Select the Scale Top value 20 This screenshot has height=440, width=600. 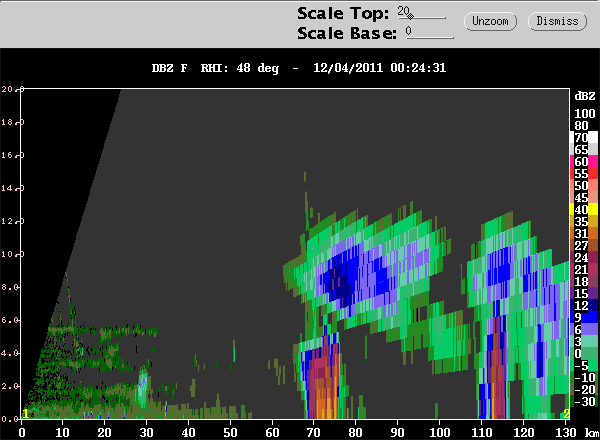click(403, 11)
